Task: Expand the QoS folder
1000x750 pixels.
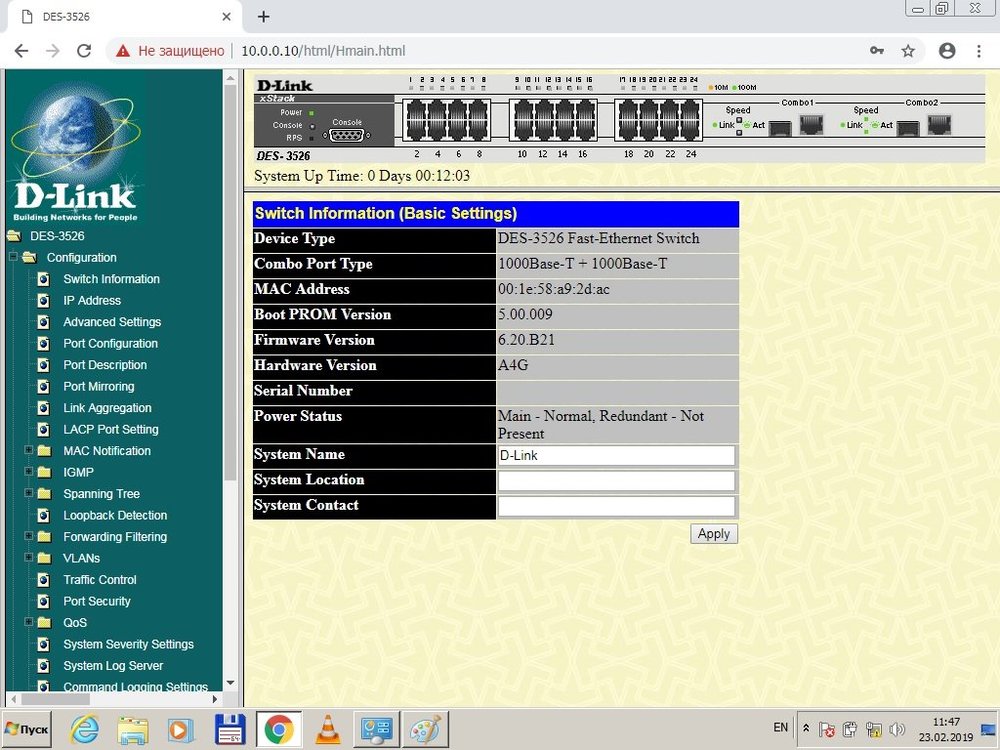Action: pyautogui.click(x=29, y=622)
